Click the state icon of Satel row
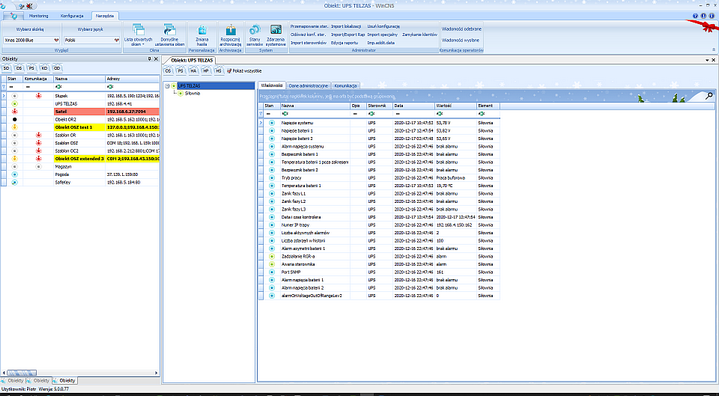 14,112
